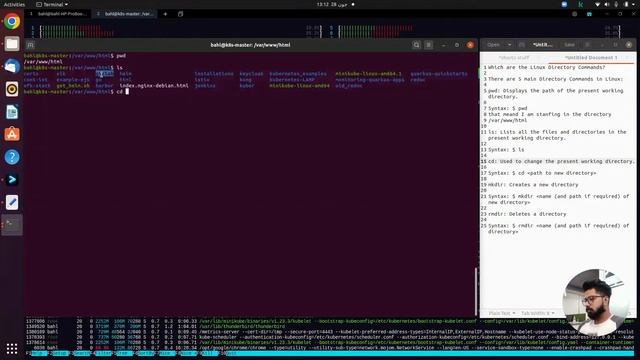Add a new tab with the plus icon
The height and width of the screenshot is (360, 640).
[x=165, y=14]
